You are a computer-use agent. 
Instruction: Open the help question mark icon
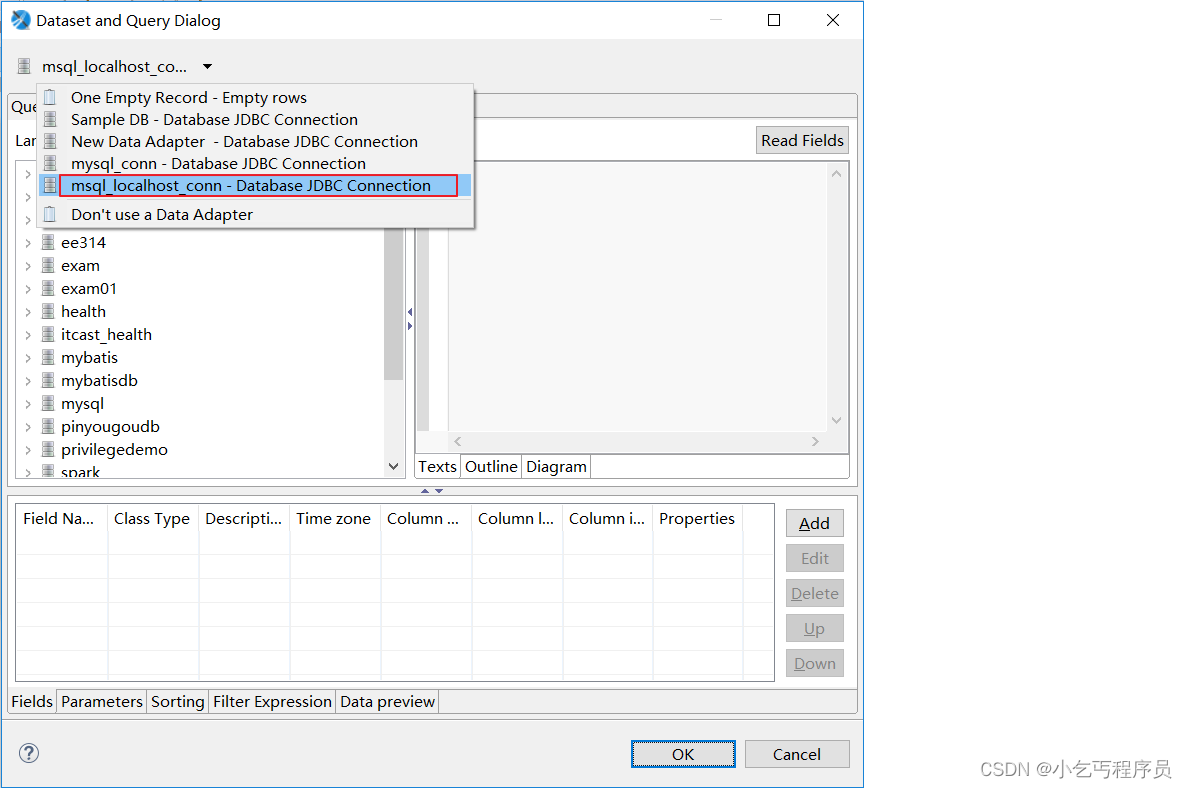29,753
